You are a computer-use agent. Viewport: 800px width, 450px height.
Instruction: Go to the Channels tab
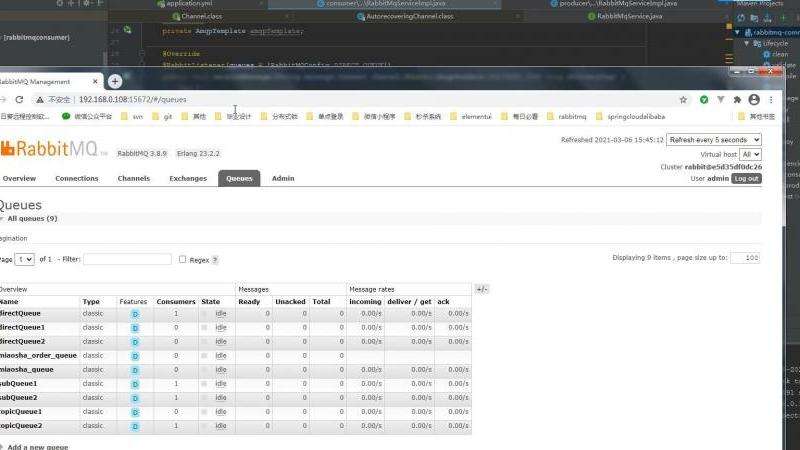pyautogui.click(x=134, y=178)
